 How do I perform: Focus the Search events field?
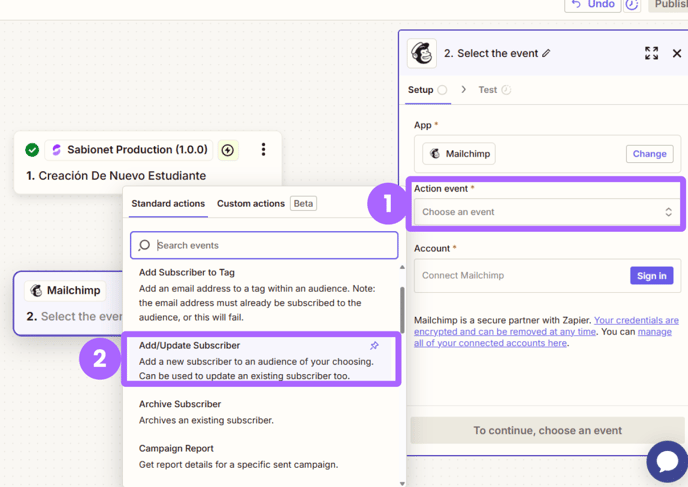(x=264, y=245)
